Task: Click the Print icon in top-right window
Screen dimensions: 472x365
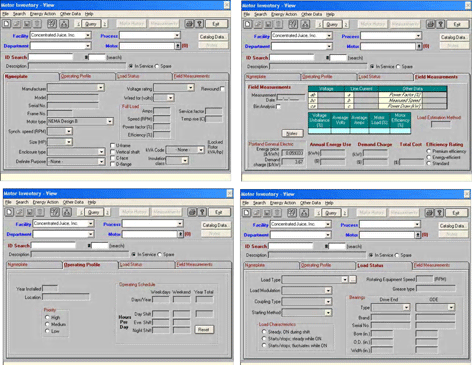Action: [x=431, y=24]
